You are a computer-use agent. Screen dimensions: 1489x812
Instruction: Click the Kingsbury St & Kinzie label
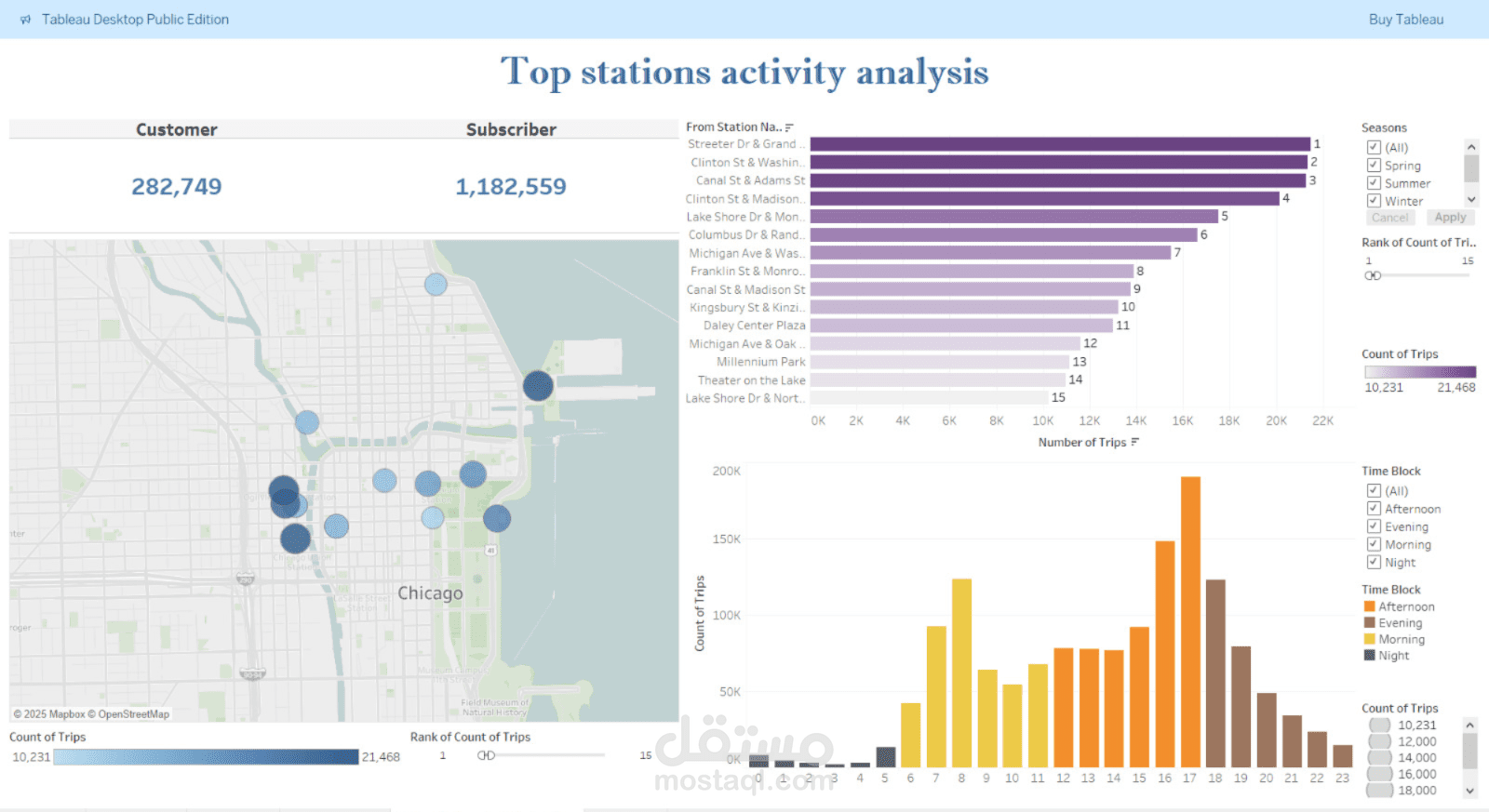click(x=747, y=308)
